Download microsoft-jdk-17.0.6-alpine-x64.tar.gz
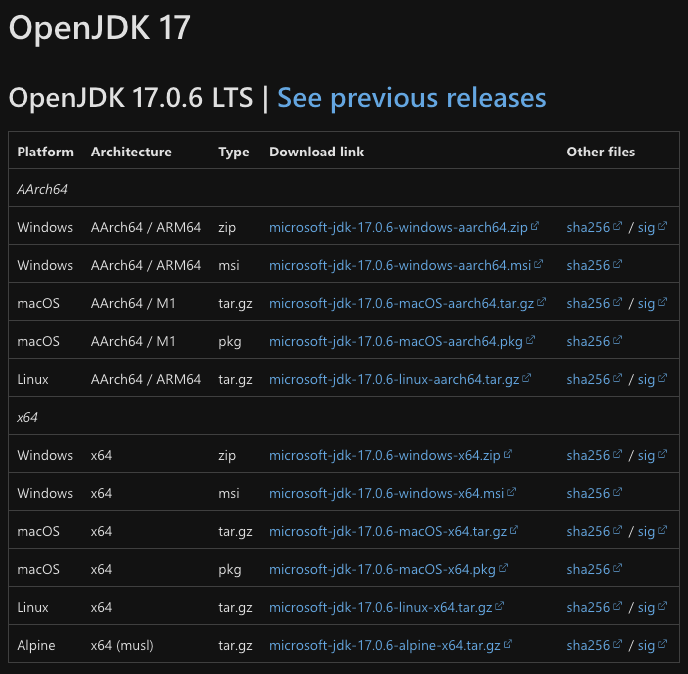 pos(390,645)
